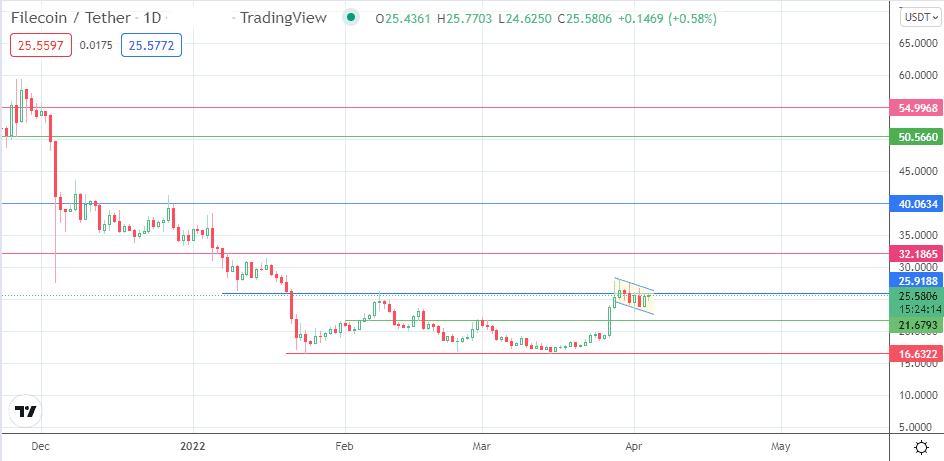Open the USDT currency dropdown
Viewport: 944px width, 461px height.
919,18
